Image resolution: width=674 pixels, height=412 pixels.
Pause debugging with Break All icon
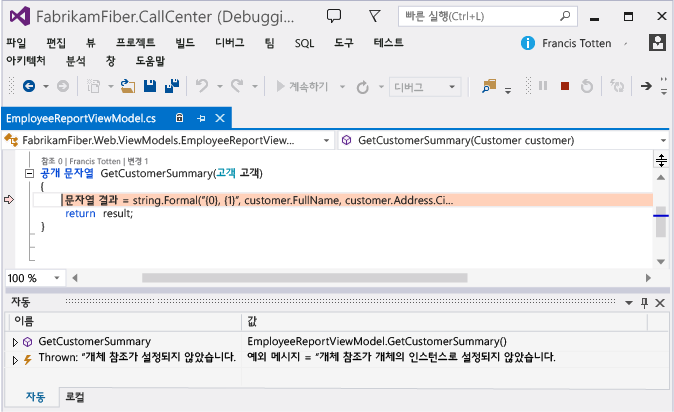[x=543, y=86]
